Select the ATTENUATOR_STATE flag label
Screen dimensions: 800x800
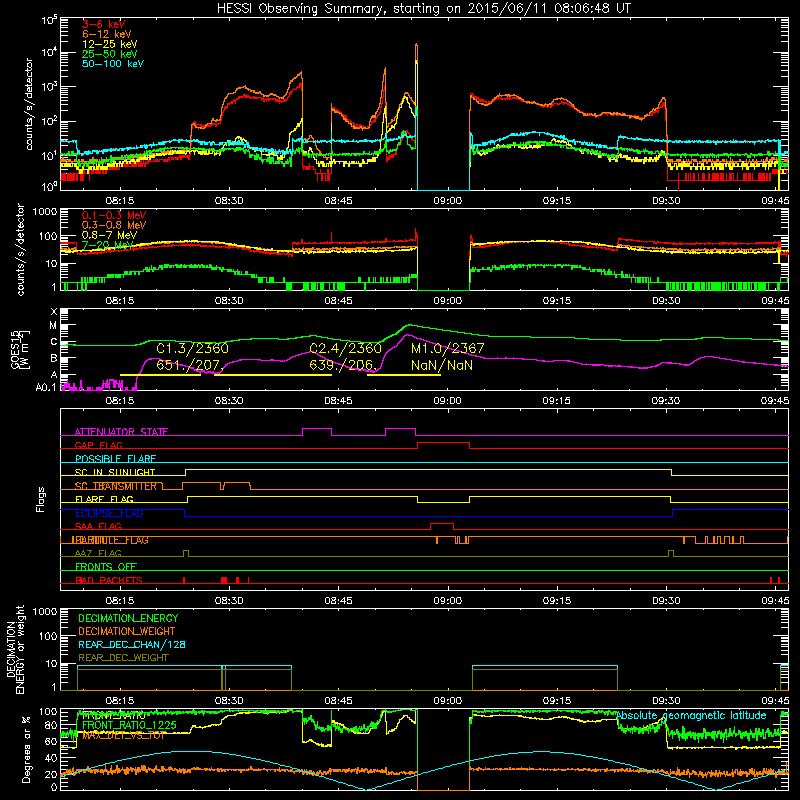[121, 432]
